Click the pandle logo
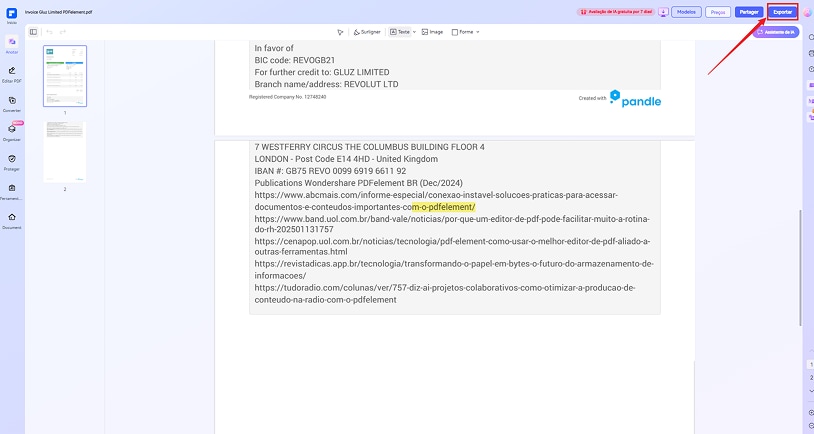This screenshot has width=814, height=434. click(x=635, y=99)
